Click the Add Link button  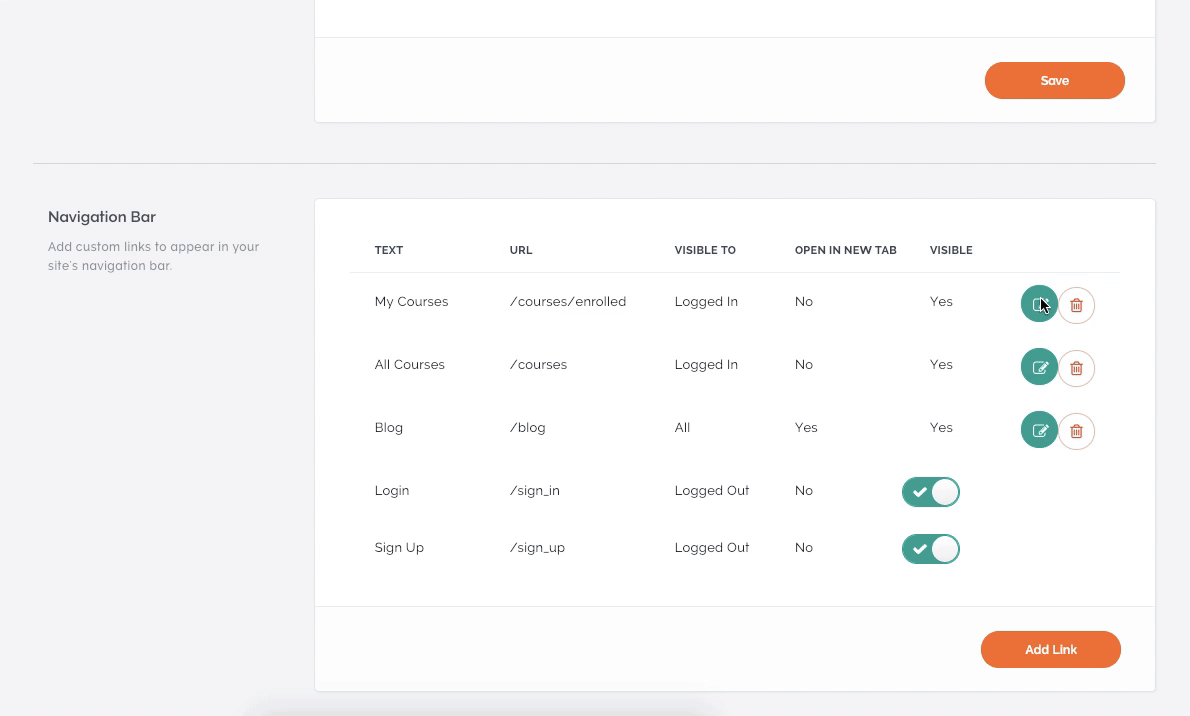pyautogui.click(x=1050, y=649)
